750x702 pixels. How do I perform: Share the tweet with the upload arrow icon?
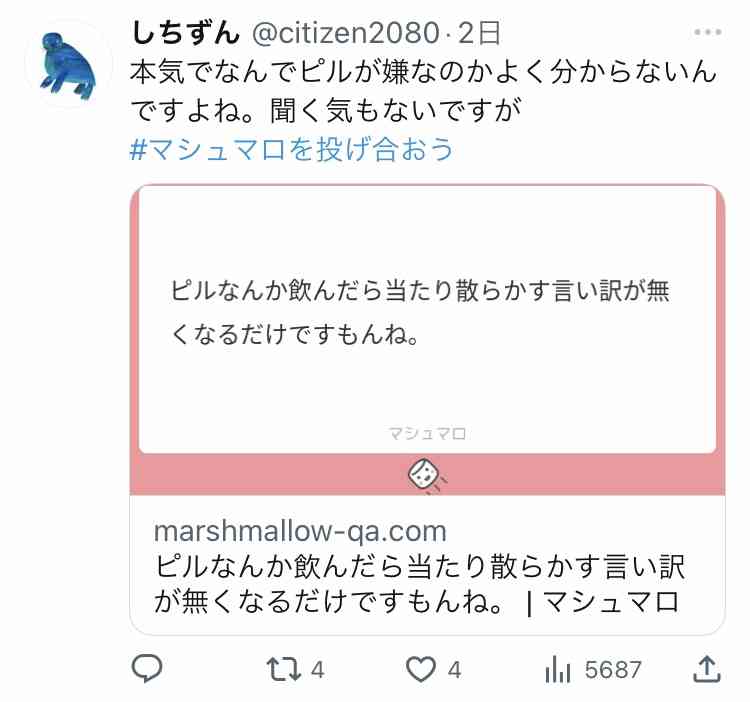click(707, 669)
